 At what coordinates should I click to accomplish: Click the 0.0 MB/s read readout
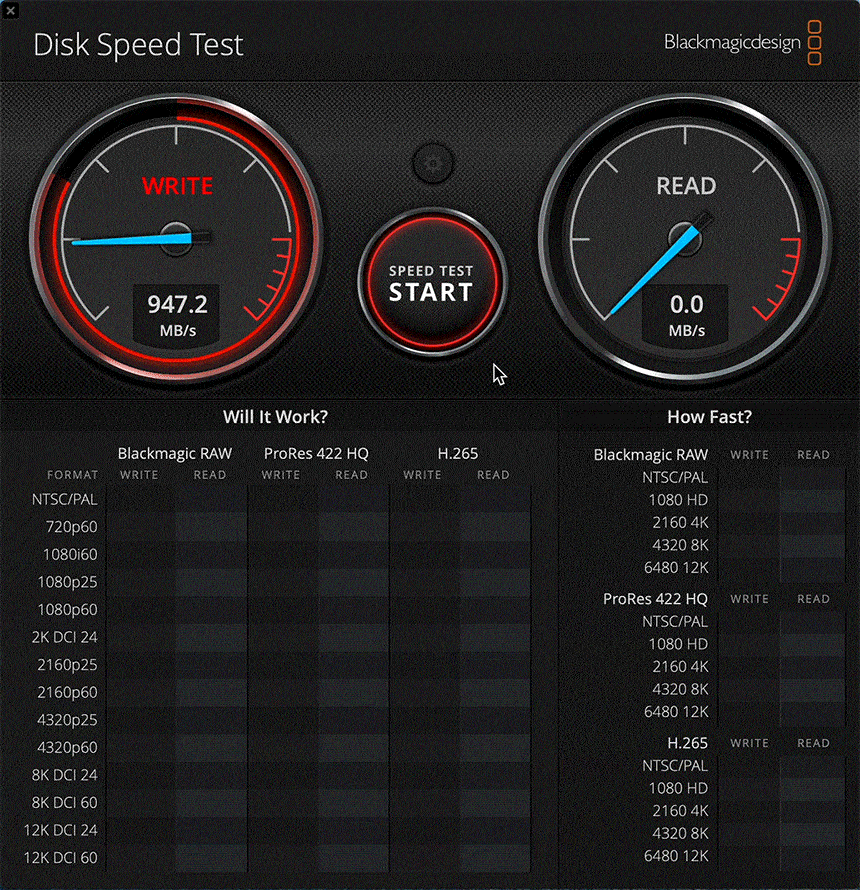point(686,315)
